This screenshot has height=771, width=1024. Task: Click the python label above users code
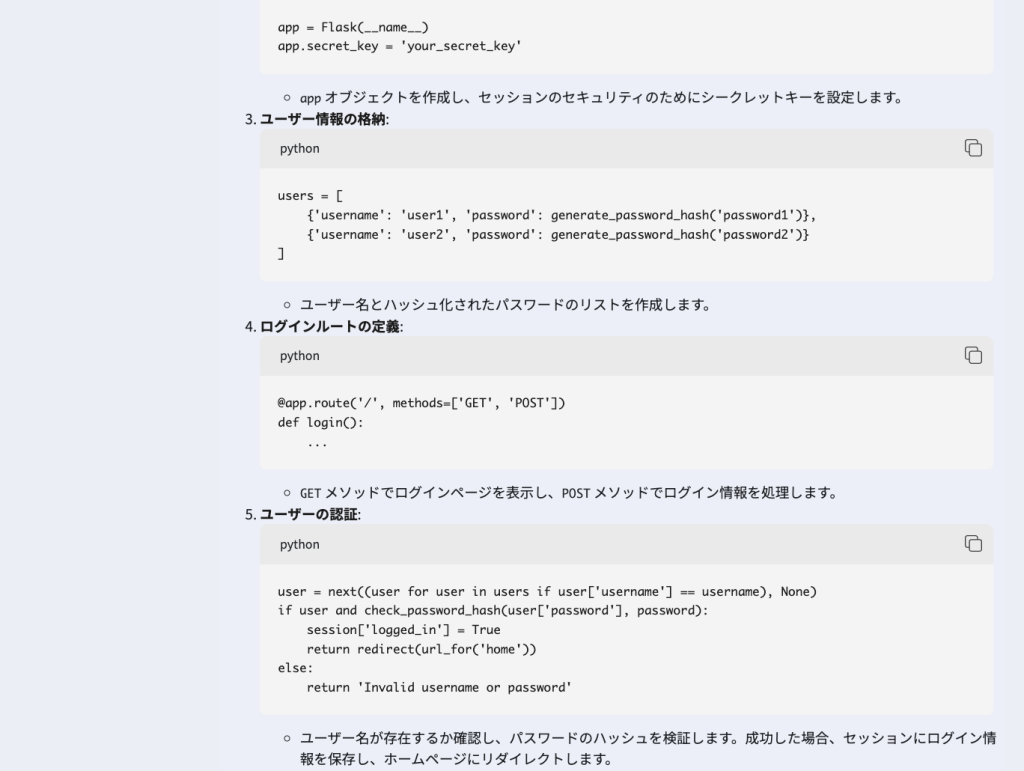[x=300, y=149]
